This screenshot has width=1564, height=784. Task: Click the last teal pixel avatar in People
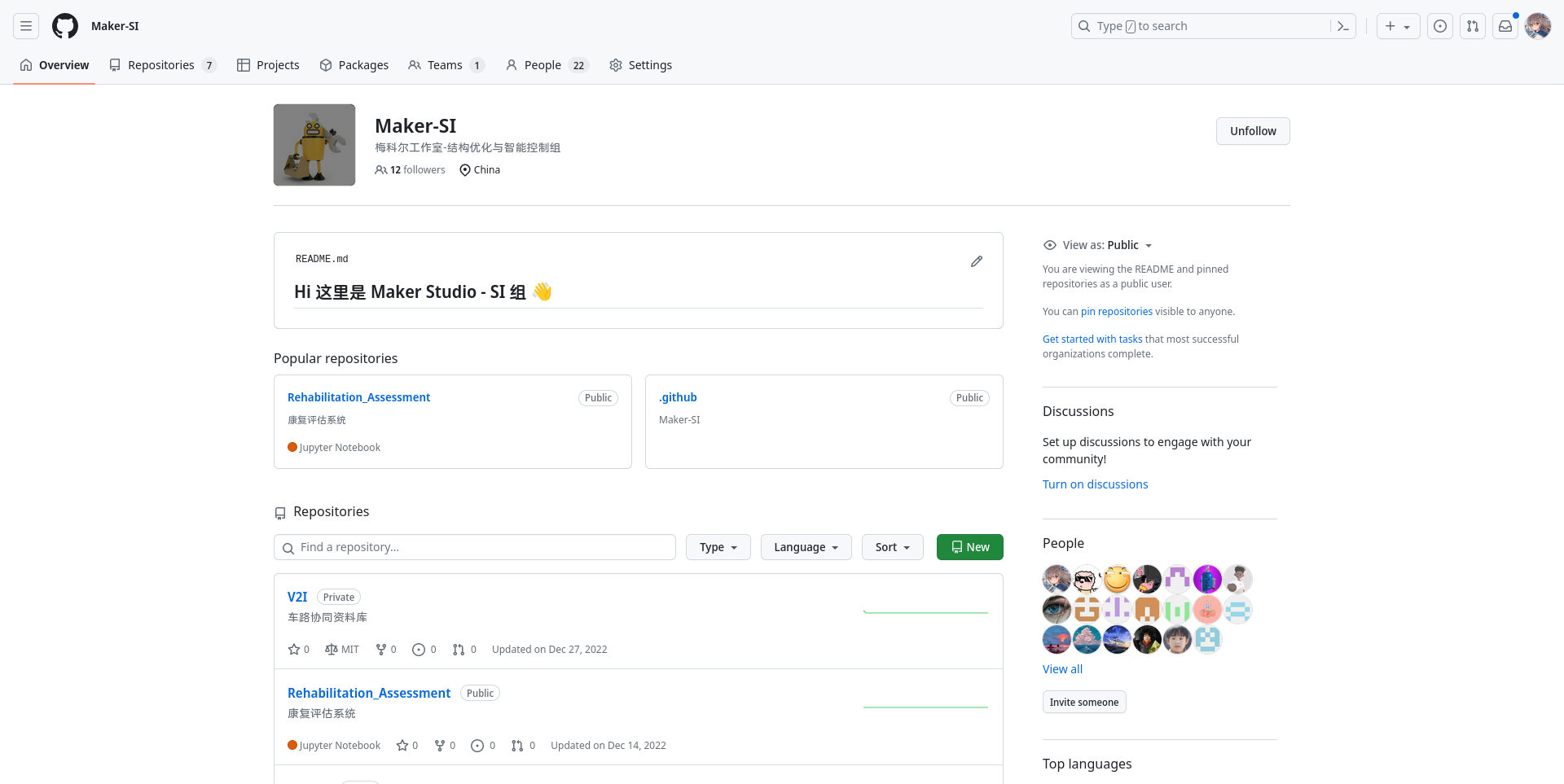pyautogui.click(x=1207, y=639)
